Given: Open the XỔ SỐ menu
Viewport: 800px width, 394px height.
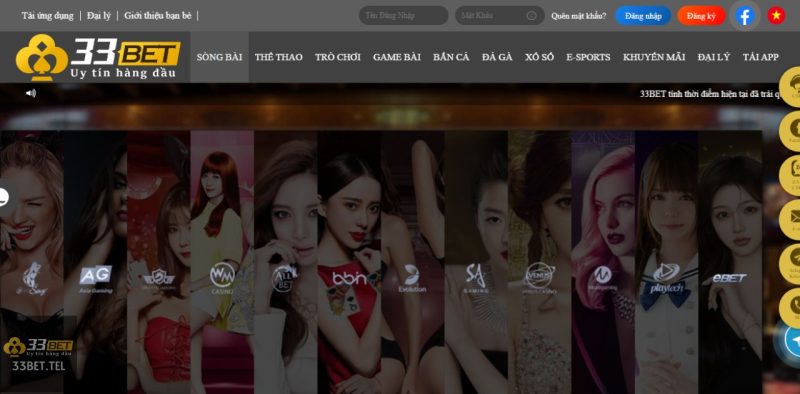Looking at the screenshot, I should pyautogui.click(x=539, y=57).
